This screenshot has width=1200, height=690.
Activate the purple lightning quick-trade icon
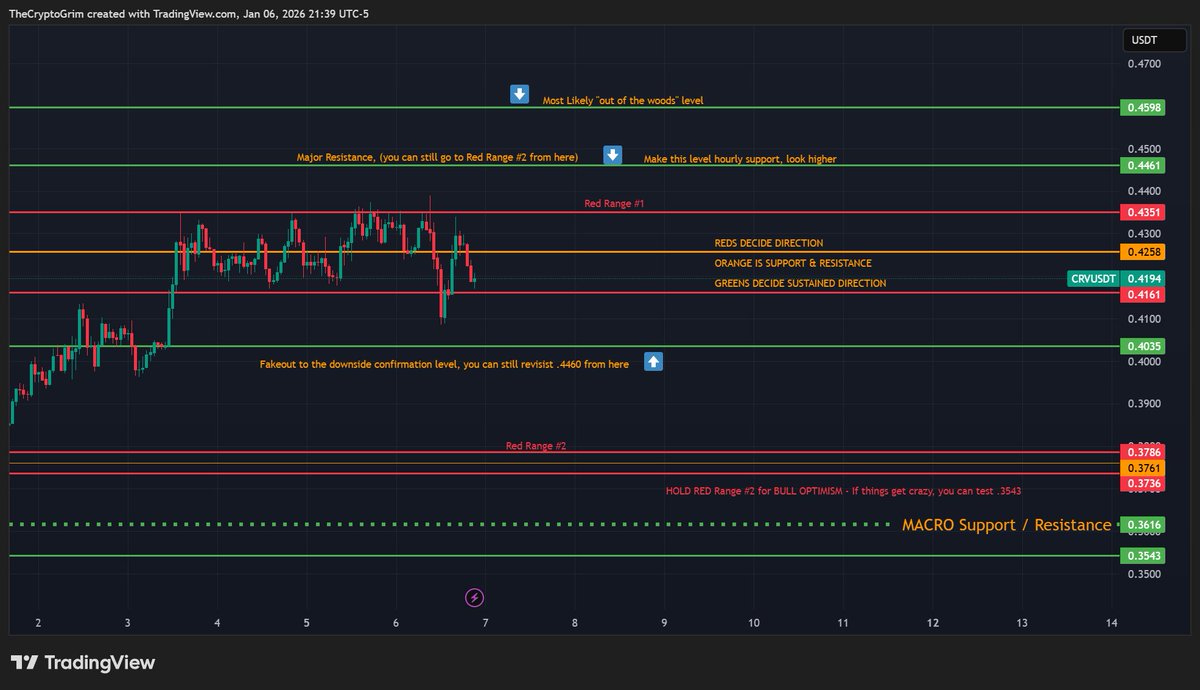[x=474, y=597]
